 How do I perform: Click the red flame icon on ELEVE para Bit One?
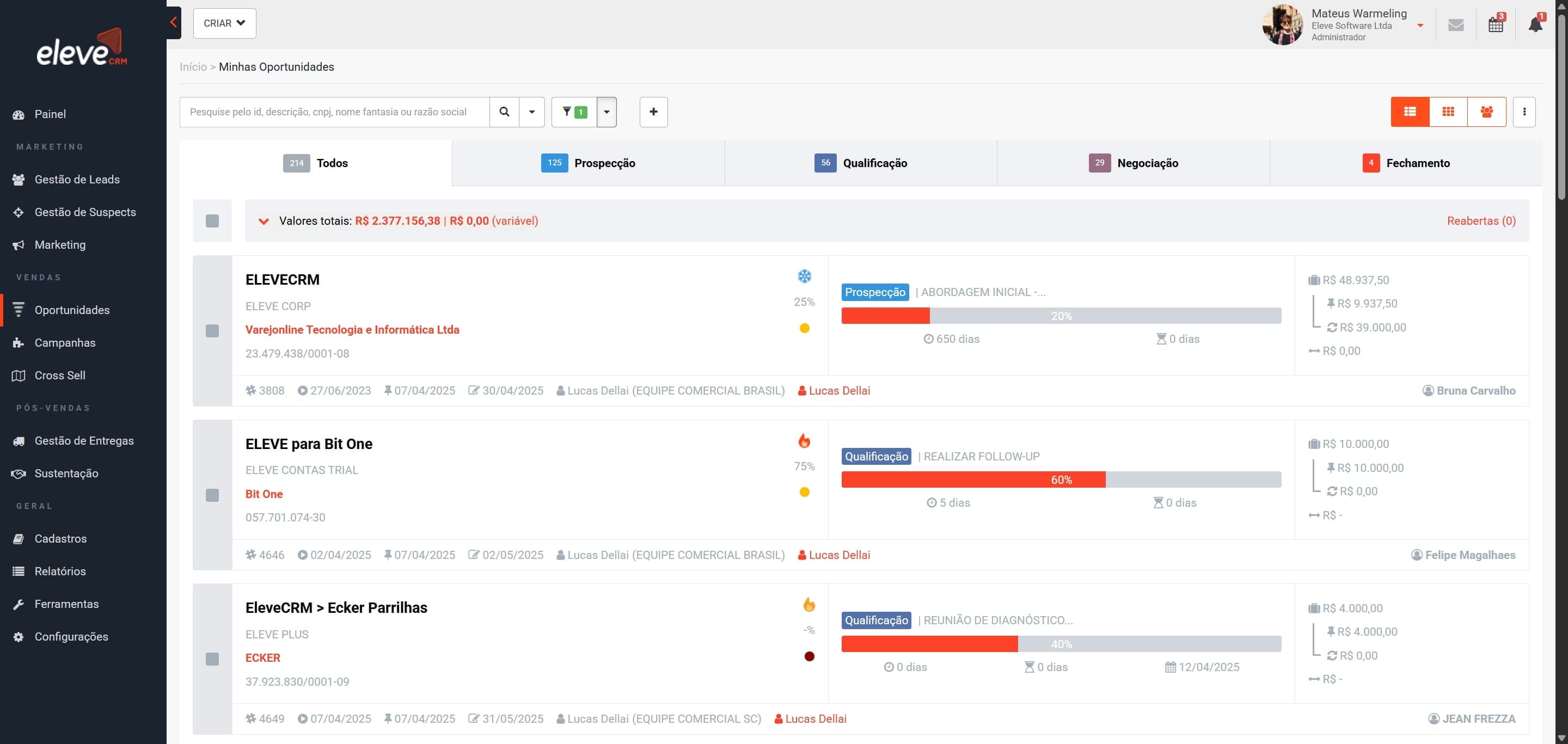[804, 440]
